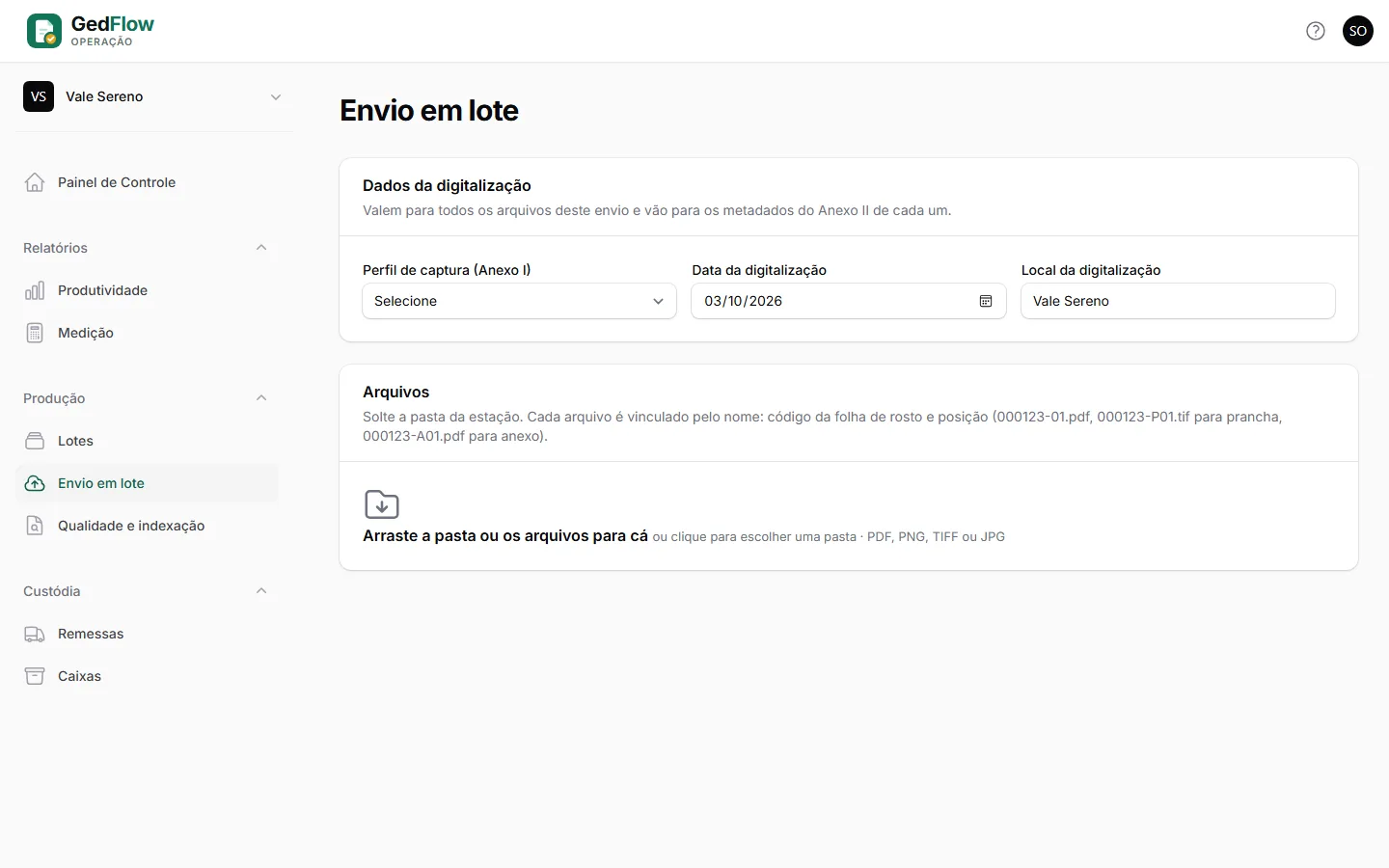1389x868 pixels.
Task: Click the 'Perfil de captura (Anexo I)' label
Action: coord(447,270)
